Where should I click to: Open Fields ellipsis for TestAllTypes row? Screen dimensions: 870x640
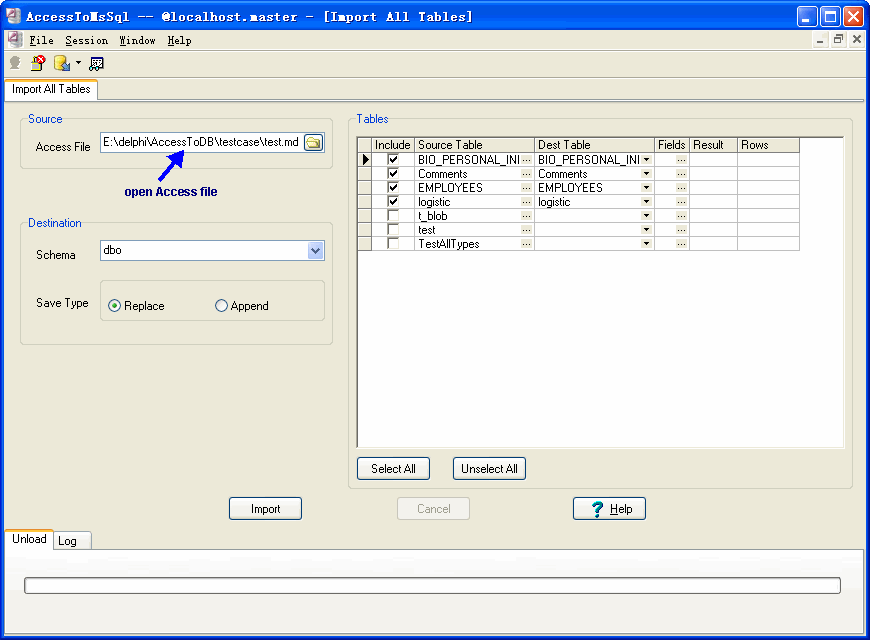click(x=681, y=244)
